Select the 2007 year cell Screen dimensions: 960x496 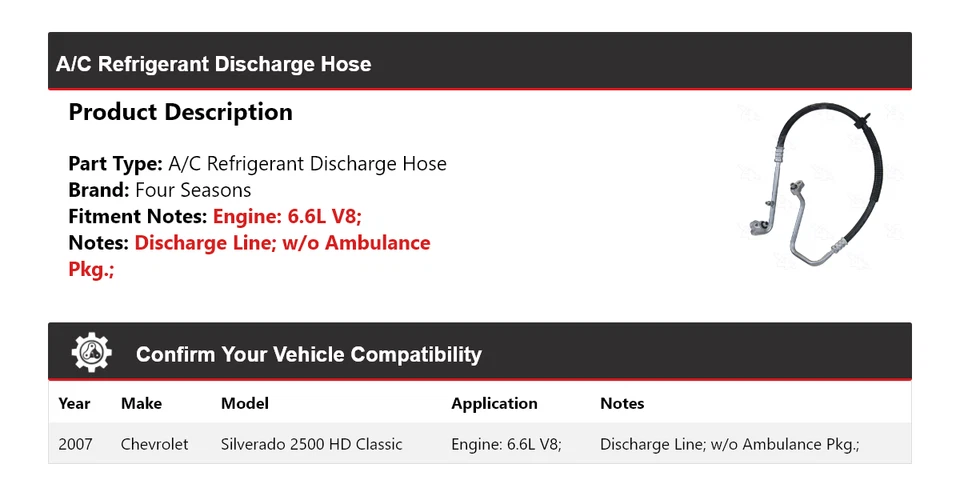(75, 444)
